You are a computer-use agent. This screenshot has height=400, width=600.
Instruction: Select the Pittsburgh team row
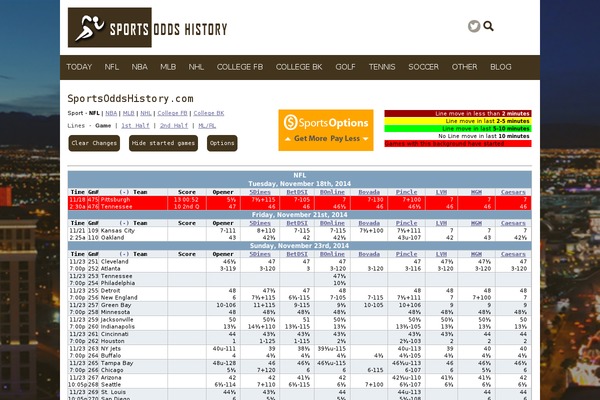coord(300,200)
